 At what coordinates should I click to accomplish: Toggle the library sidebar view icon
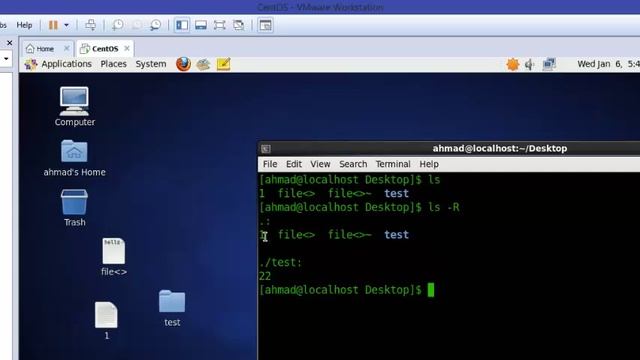tap(182, 25)
